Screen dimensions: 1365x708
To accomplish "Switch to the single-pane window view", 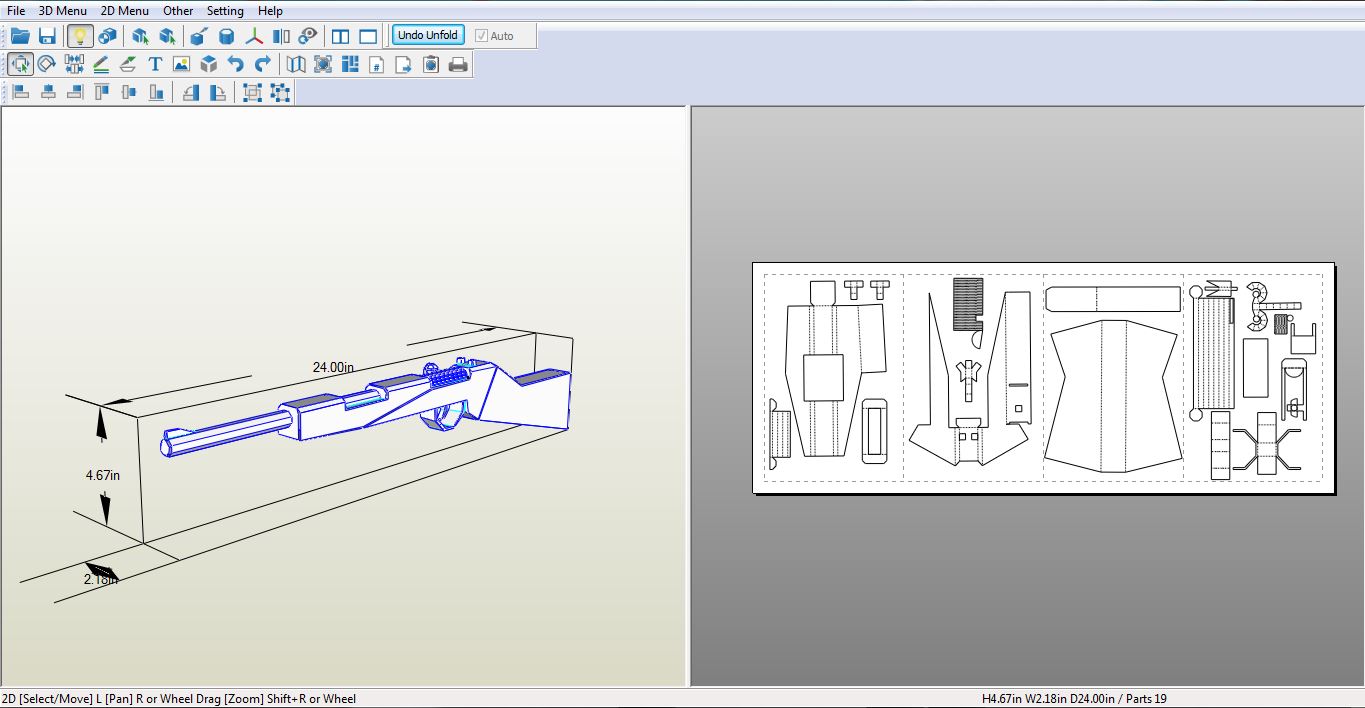I will 368,36.
